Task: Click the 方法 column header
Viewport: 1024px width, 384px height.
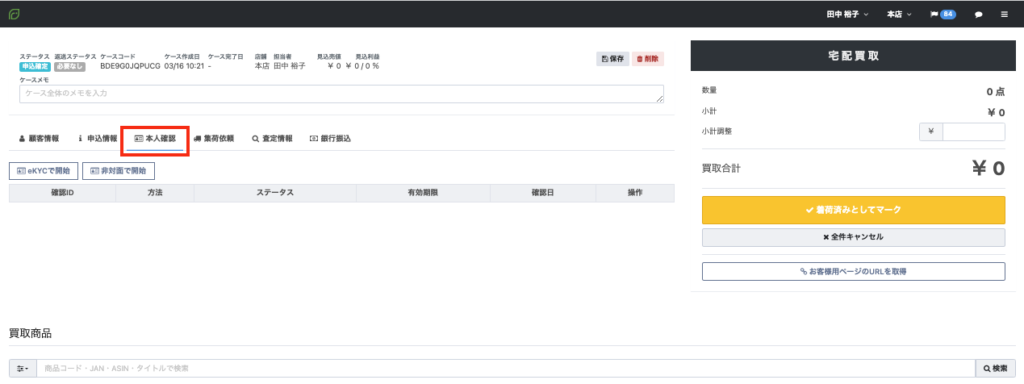Action: [155, 193]
